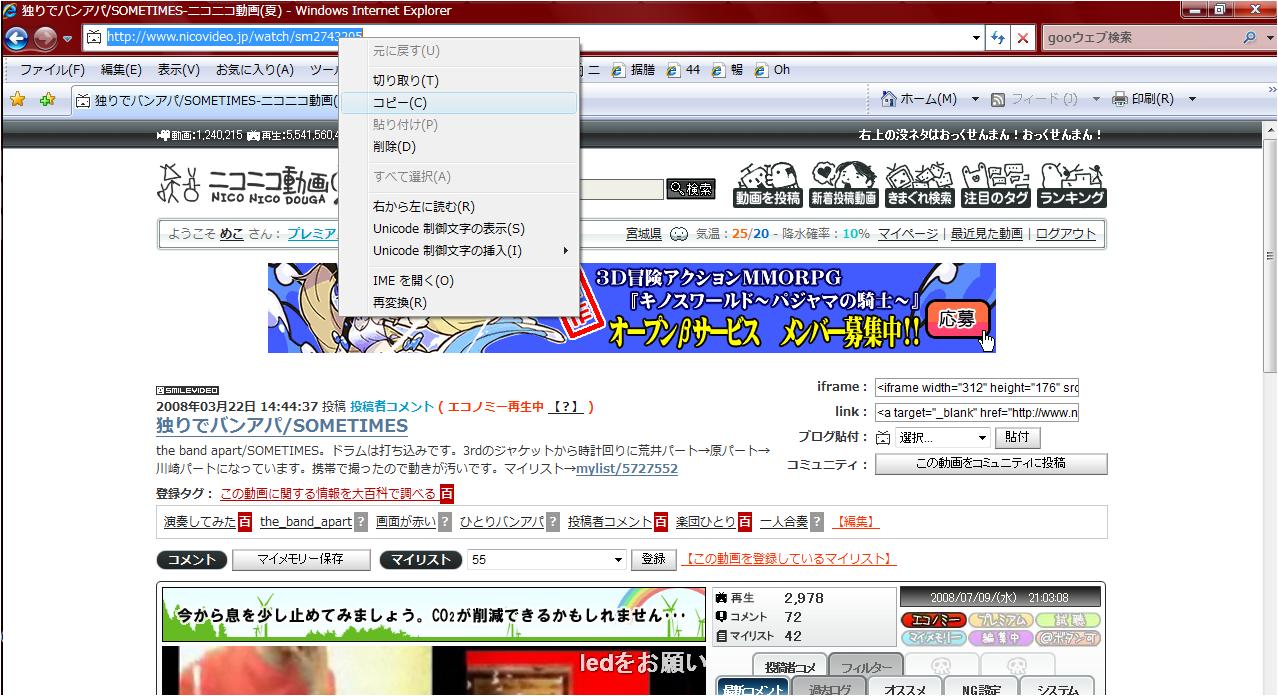Choose IME を開く(O) in context menu
The image size is (1278, 696).
pyautogui.click(x=459, y=281)
